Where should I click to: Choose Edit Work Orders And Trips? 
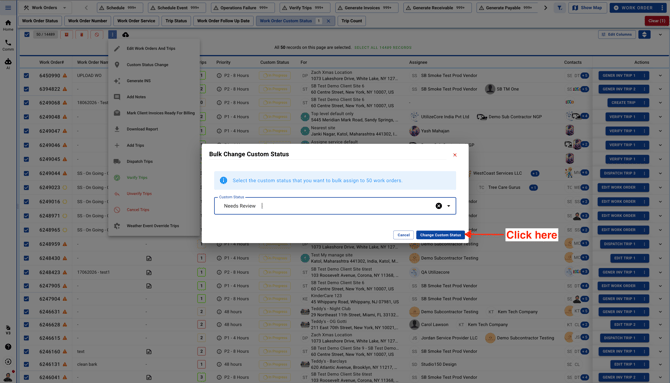point(154,48)
